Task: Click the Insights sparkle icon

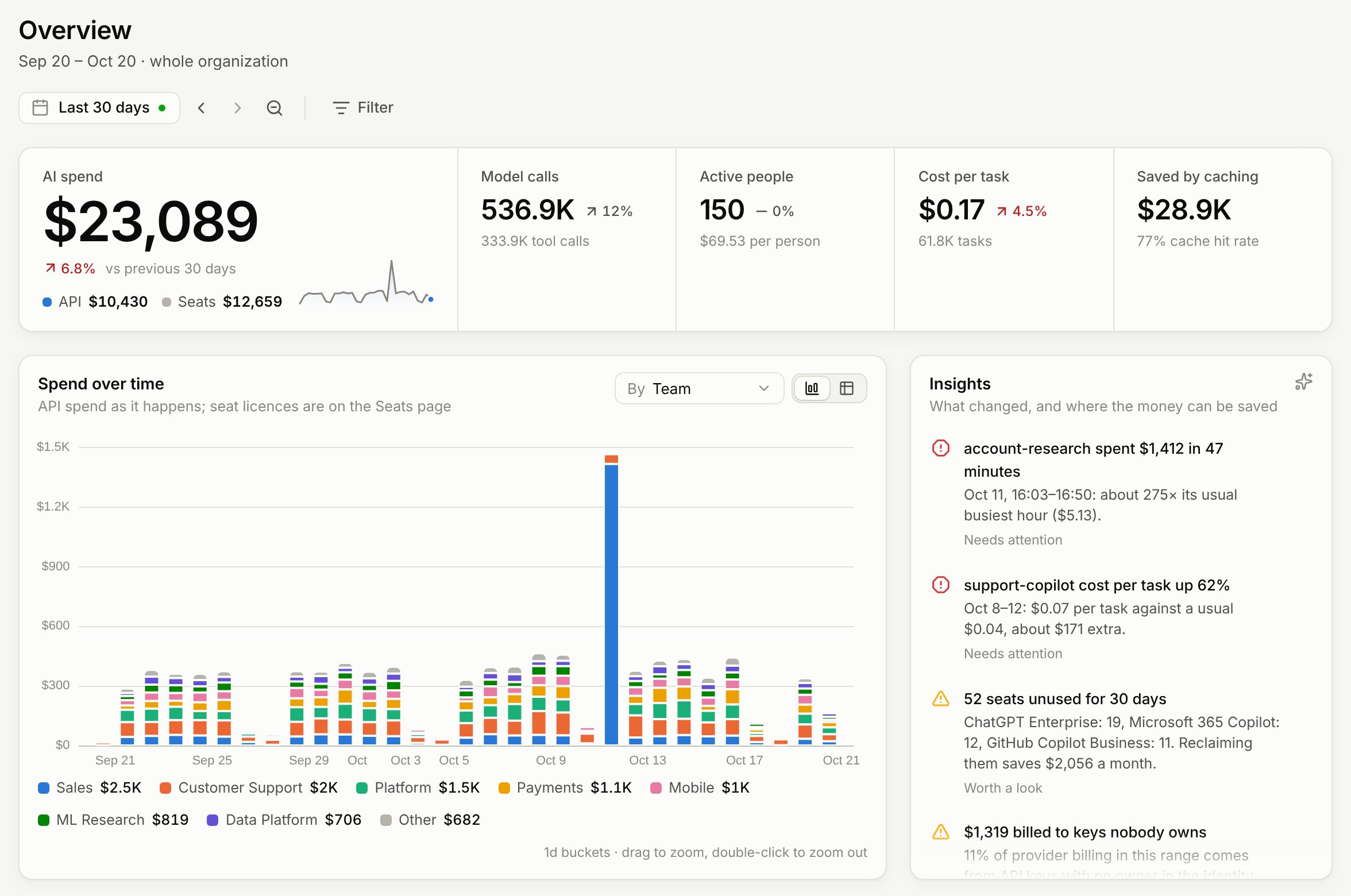Action: coord(1304,382)
